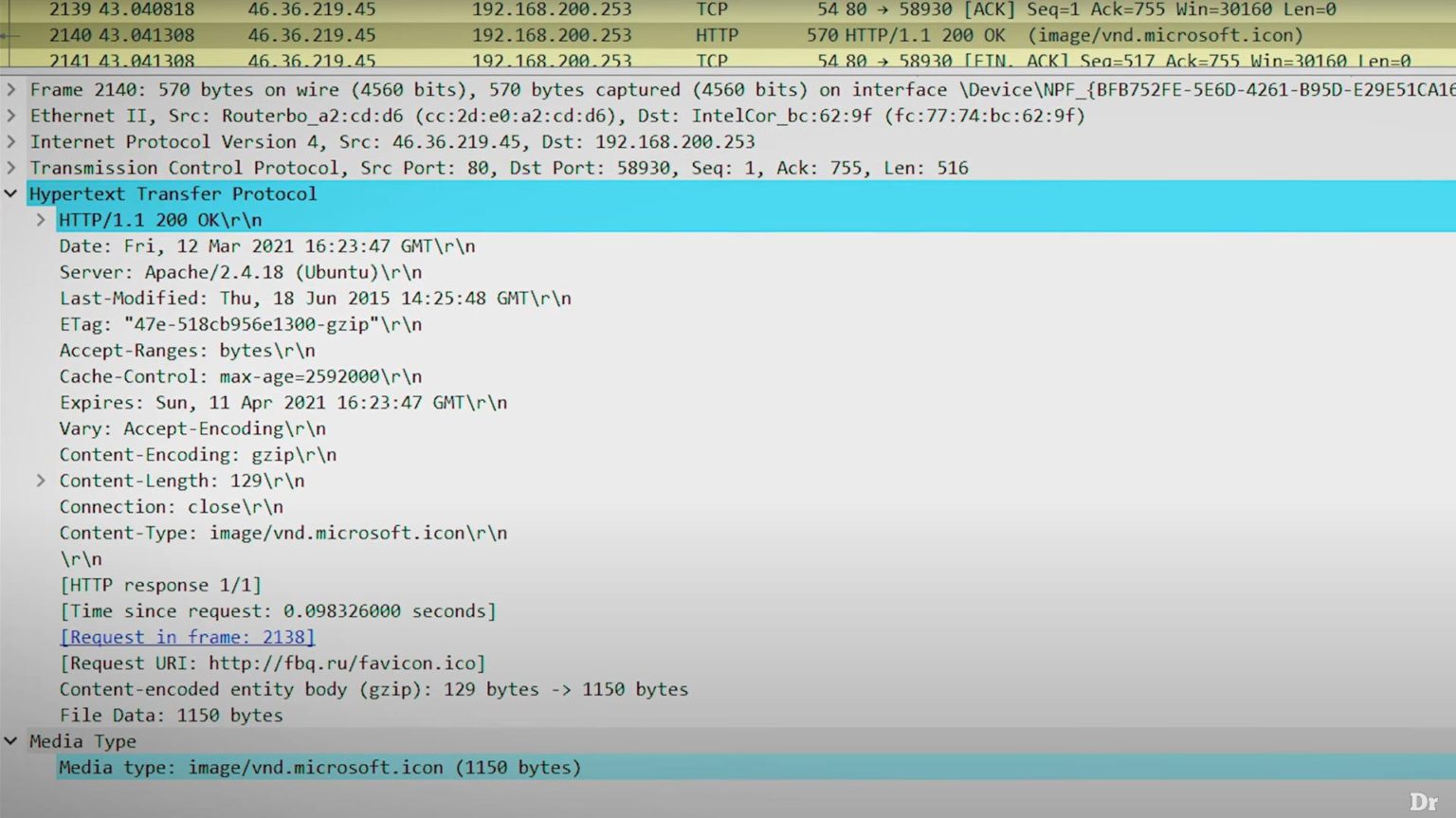This screenshot has width=1456, height=818.
Task: Select the [HTTP response 1/1] line
Action: click(160, 585)
